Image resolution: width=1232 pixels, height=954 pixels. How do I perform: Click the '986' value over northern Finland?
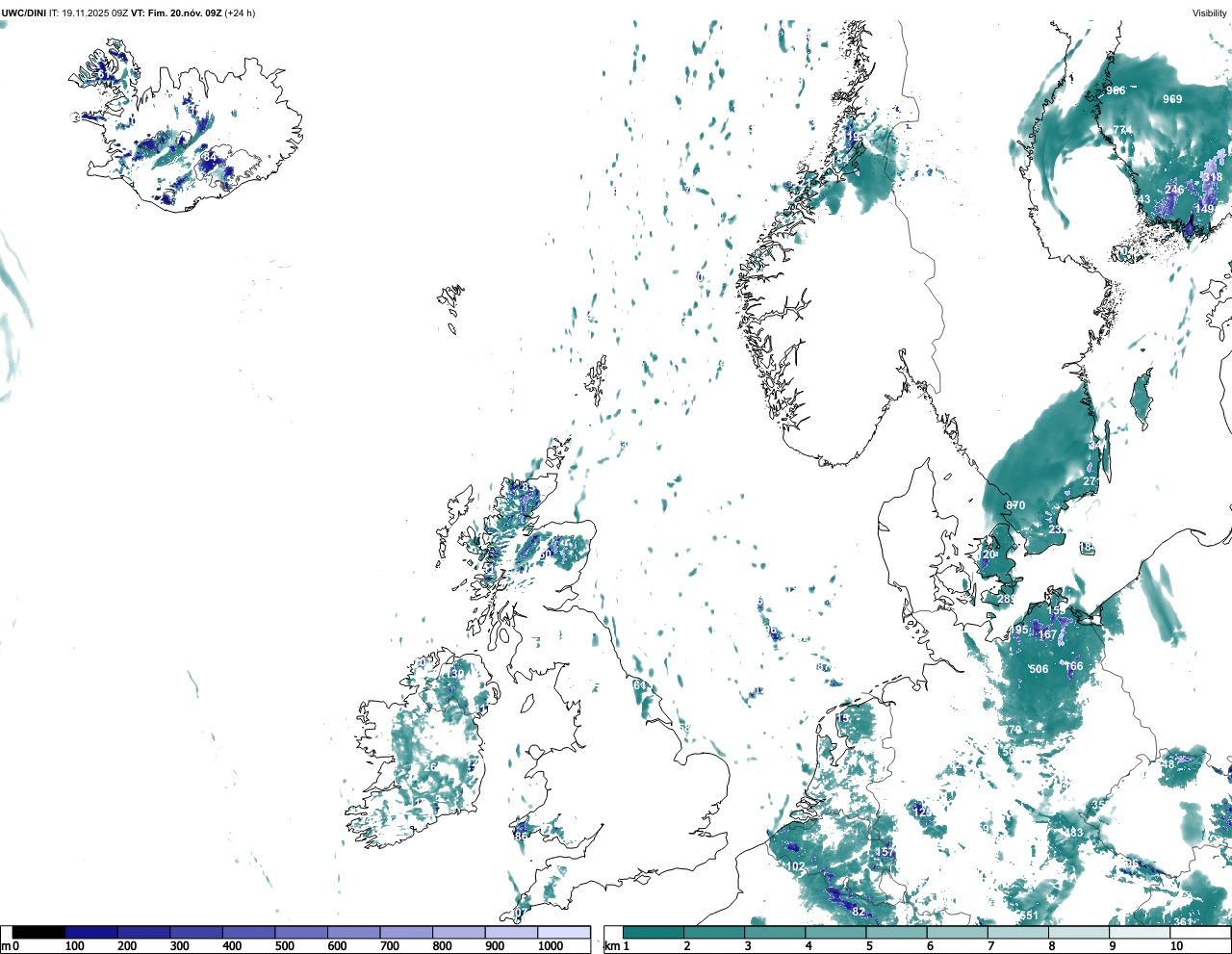click(1116, 90)
